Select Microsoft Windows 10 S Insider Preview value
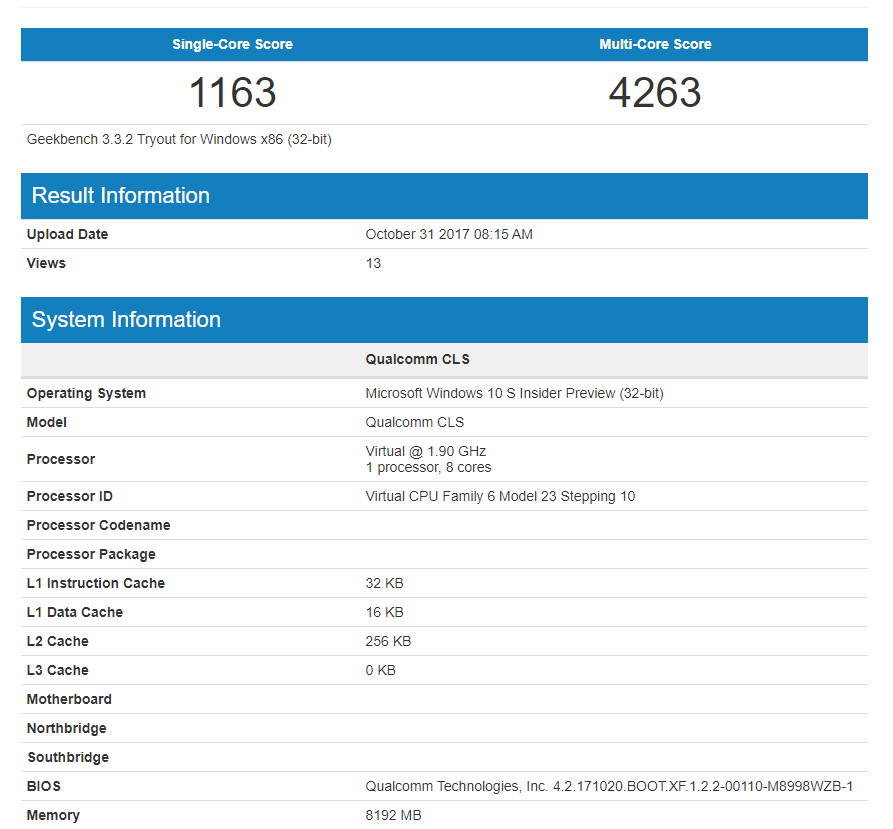The height and width of the screenshot is (829, 893). click(x=514, y=393)
